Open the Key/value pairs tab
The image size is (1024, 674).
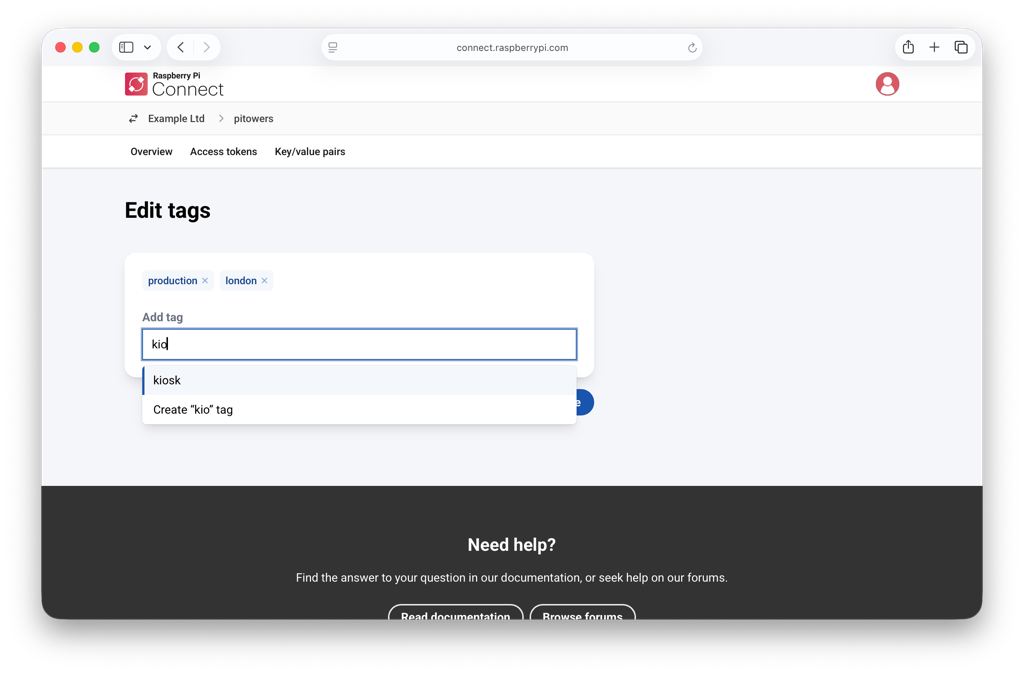coord(309,152)
